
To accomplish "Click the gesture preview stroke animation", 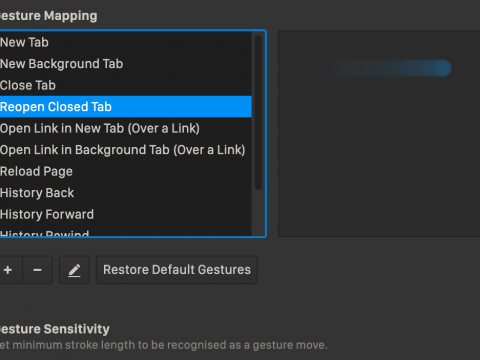I will tap(383, 68).
